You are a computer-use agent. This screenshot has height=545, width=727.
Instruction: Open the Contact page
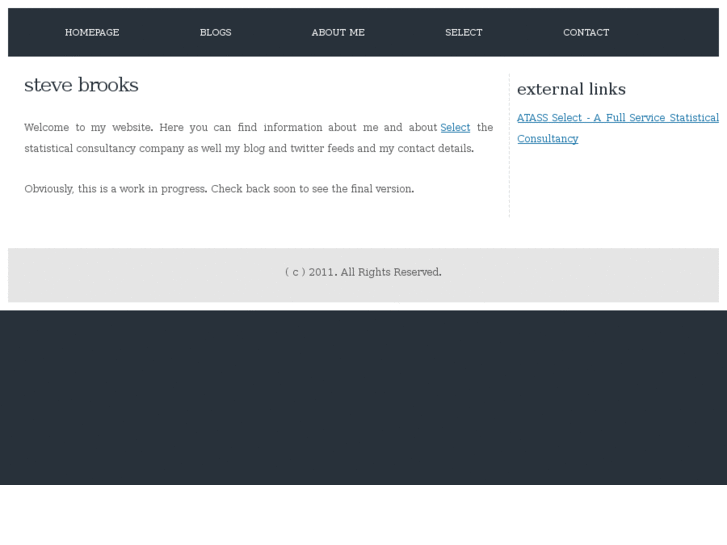pos(586,32)
